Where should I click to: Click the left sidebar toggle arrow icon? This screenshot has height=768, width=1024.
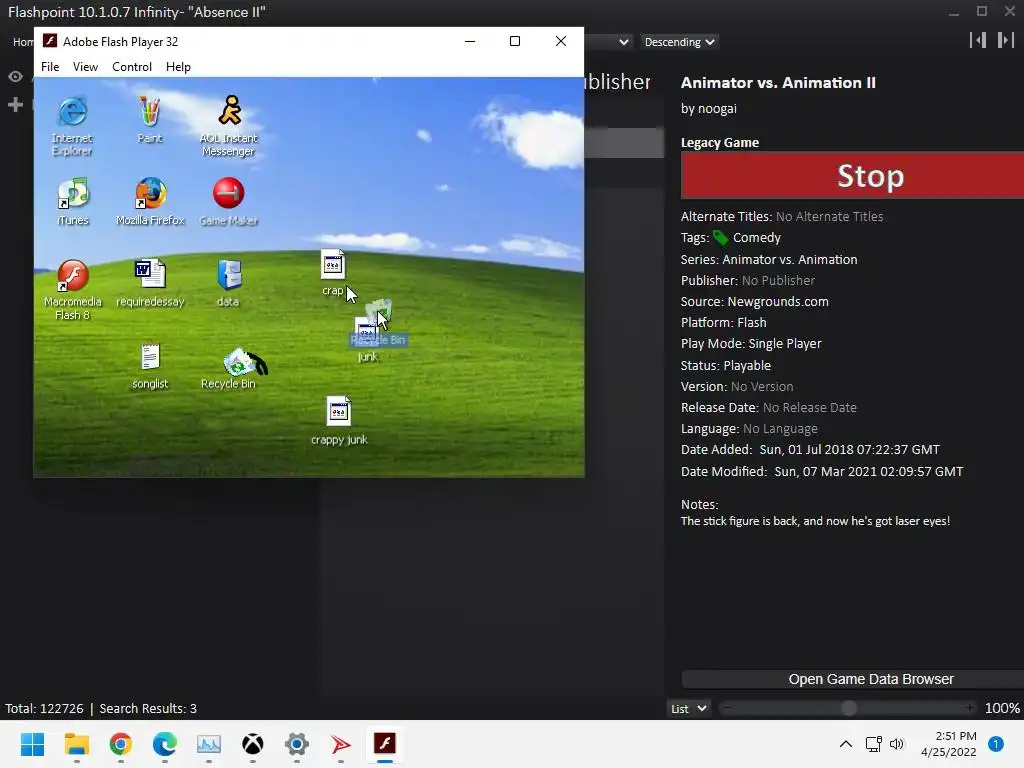pyautogui.click(x=978, y=40)
